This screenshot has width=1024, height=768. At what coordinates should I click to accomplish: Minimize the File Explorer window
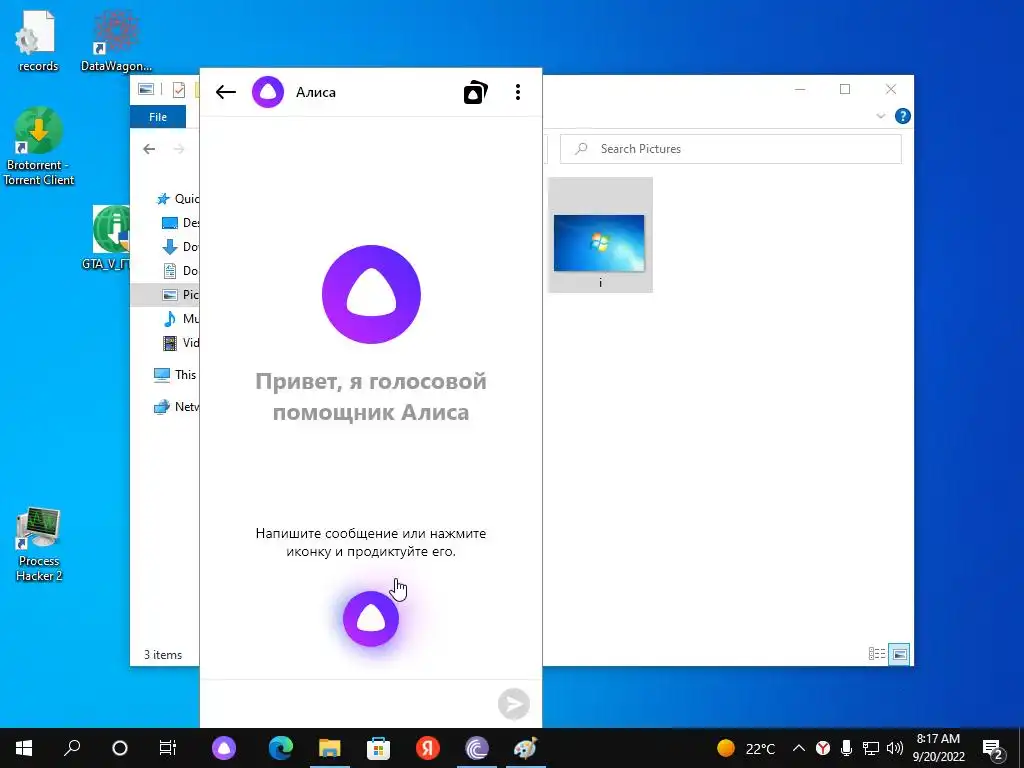point(800,89)
